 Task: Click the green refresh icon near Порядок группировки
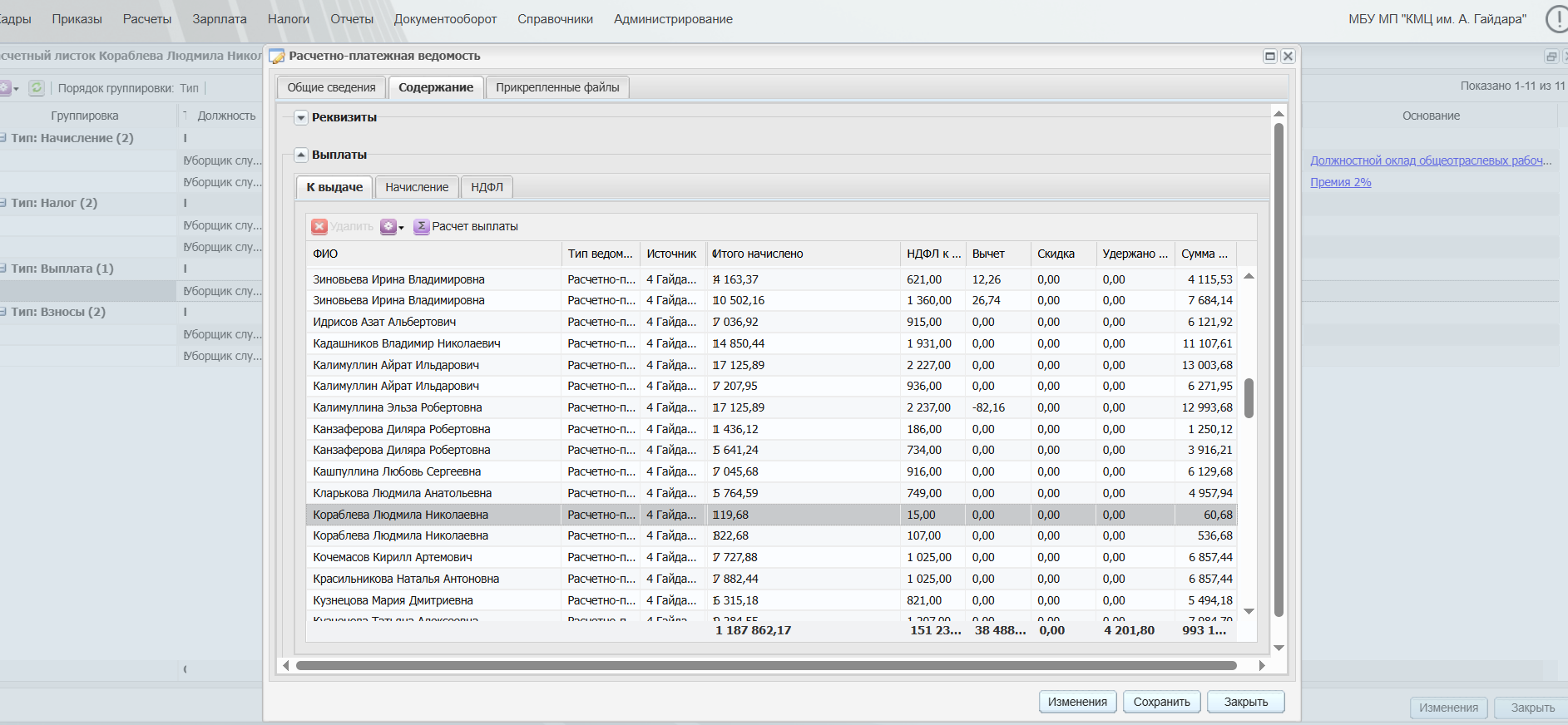37,88
